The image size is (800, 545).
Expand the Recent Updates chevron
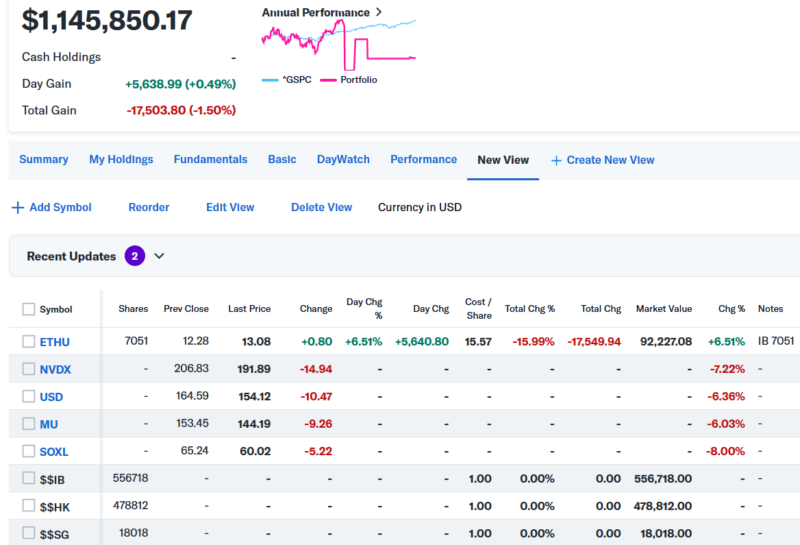tap(159, 256)
